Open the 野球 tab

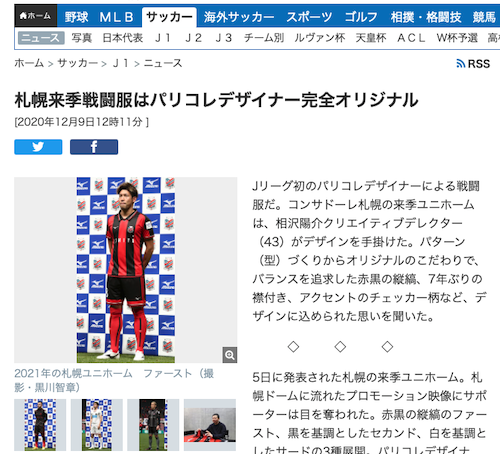click(77, 17)
